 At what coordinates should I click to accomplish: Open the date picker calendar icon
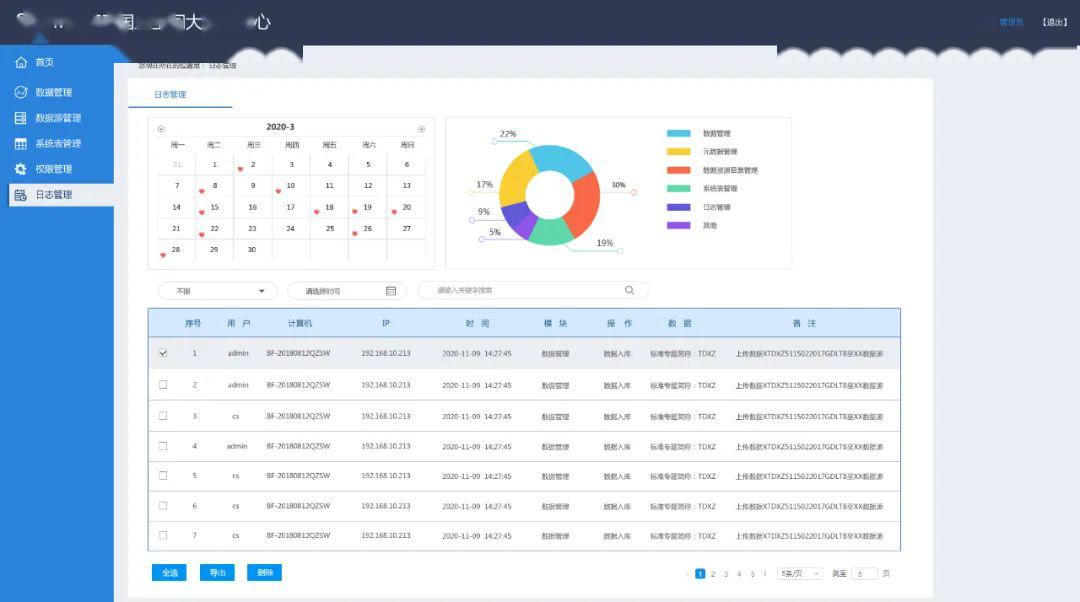(391, 291)
